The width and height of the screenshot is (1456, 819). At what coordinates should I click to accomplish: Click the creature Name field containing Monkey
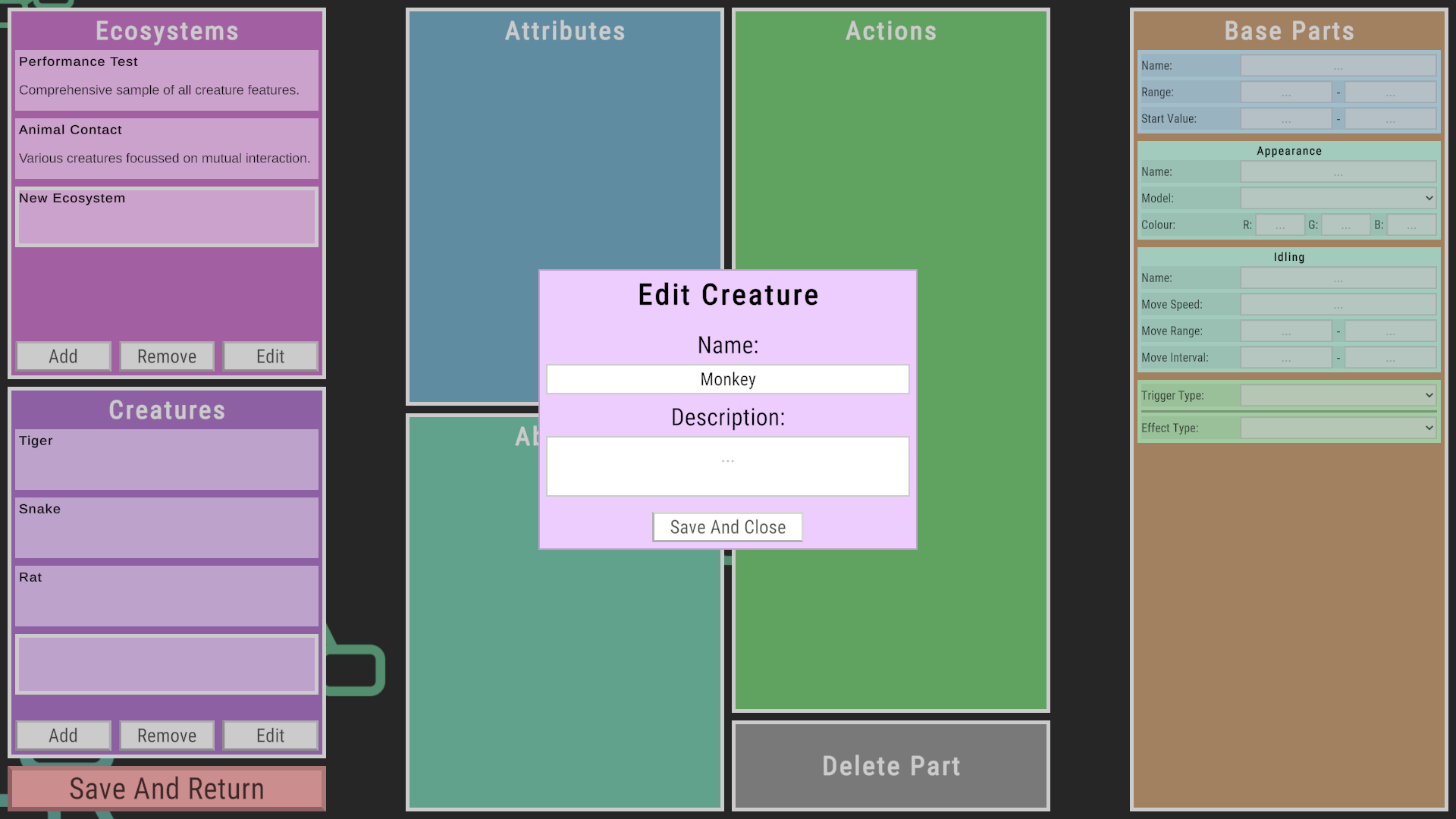pyautogui.click(x=727, y=379)
